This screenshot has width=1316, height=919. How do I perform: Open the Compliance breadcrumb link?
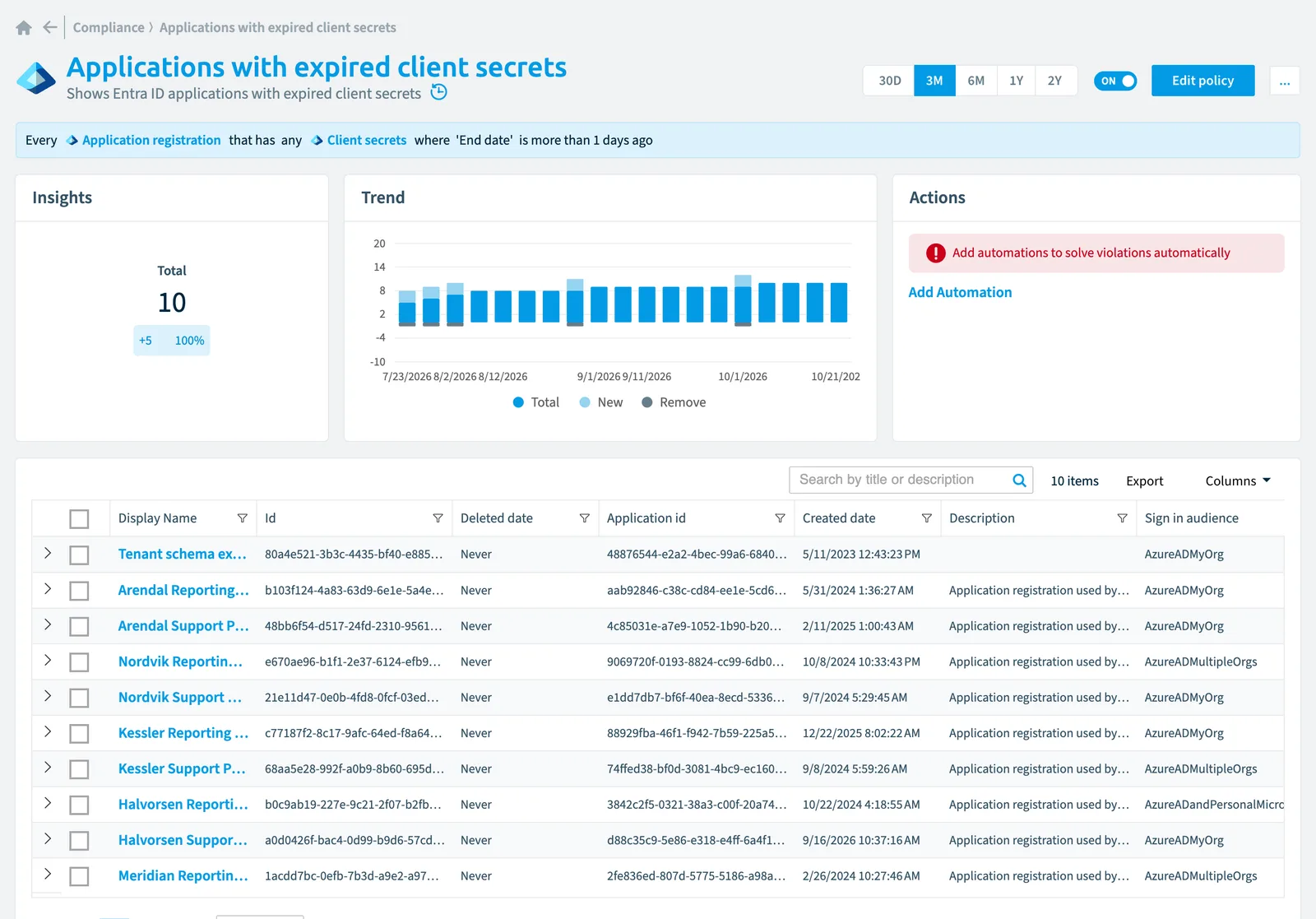109,27
